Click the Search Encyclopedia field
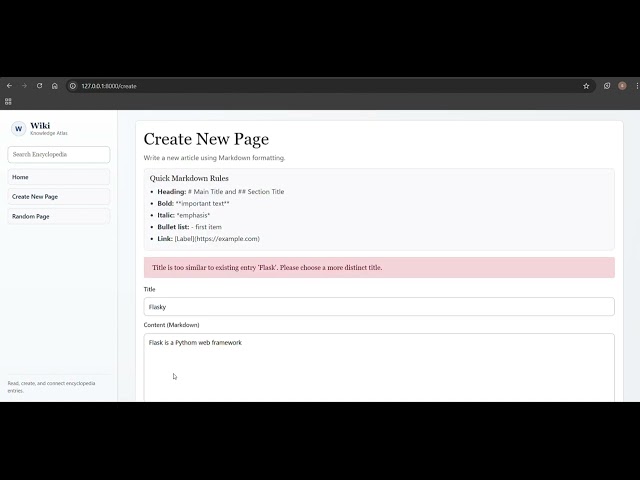The image size is (640, 480). (59, 155)
